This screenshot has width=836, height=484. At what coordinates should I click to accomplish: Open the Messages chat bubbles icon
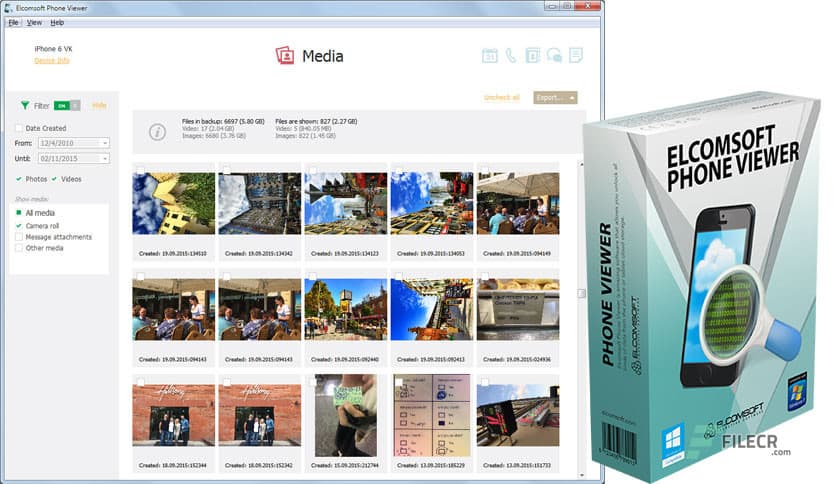point(554,55)
